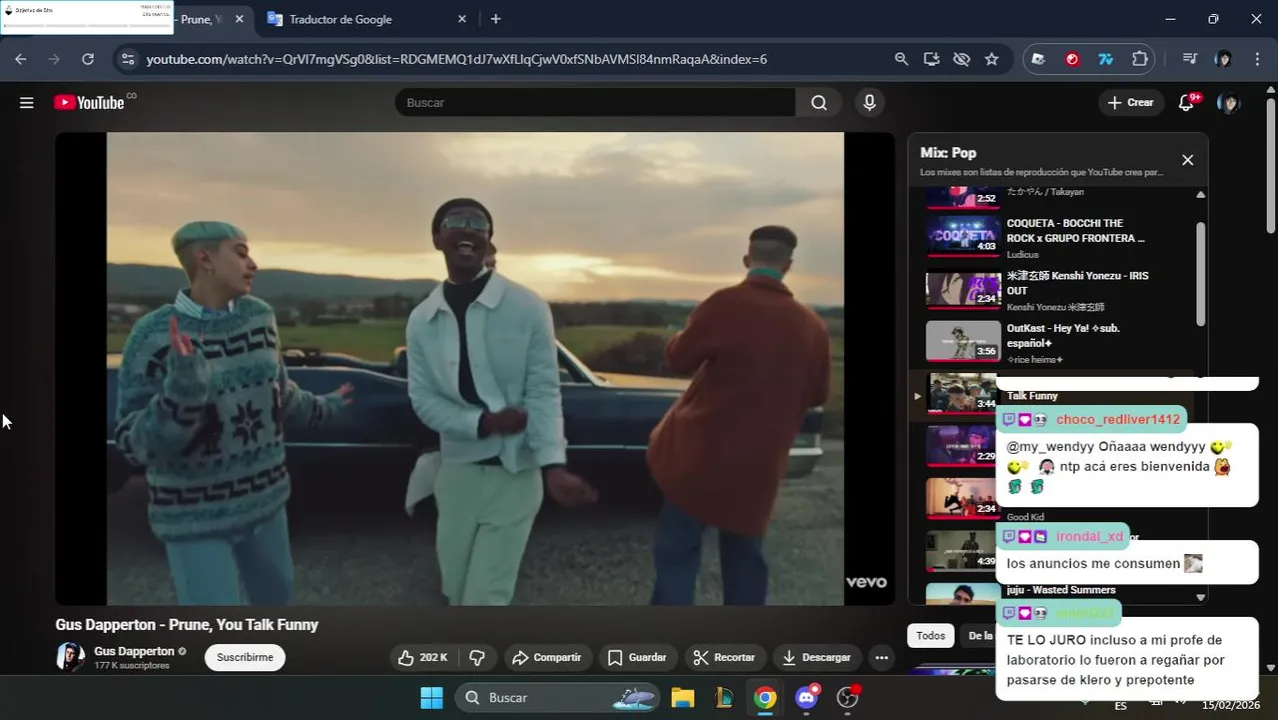Open the browser media controls icon
The width and height of the screenshot is (1278, 720).
pyautogui.click(x=1189, y=59)
